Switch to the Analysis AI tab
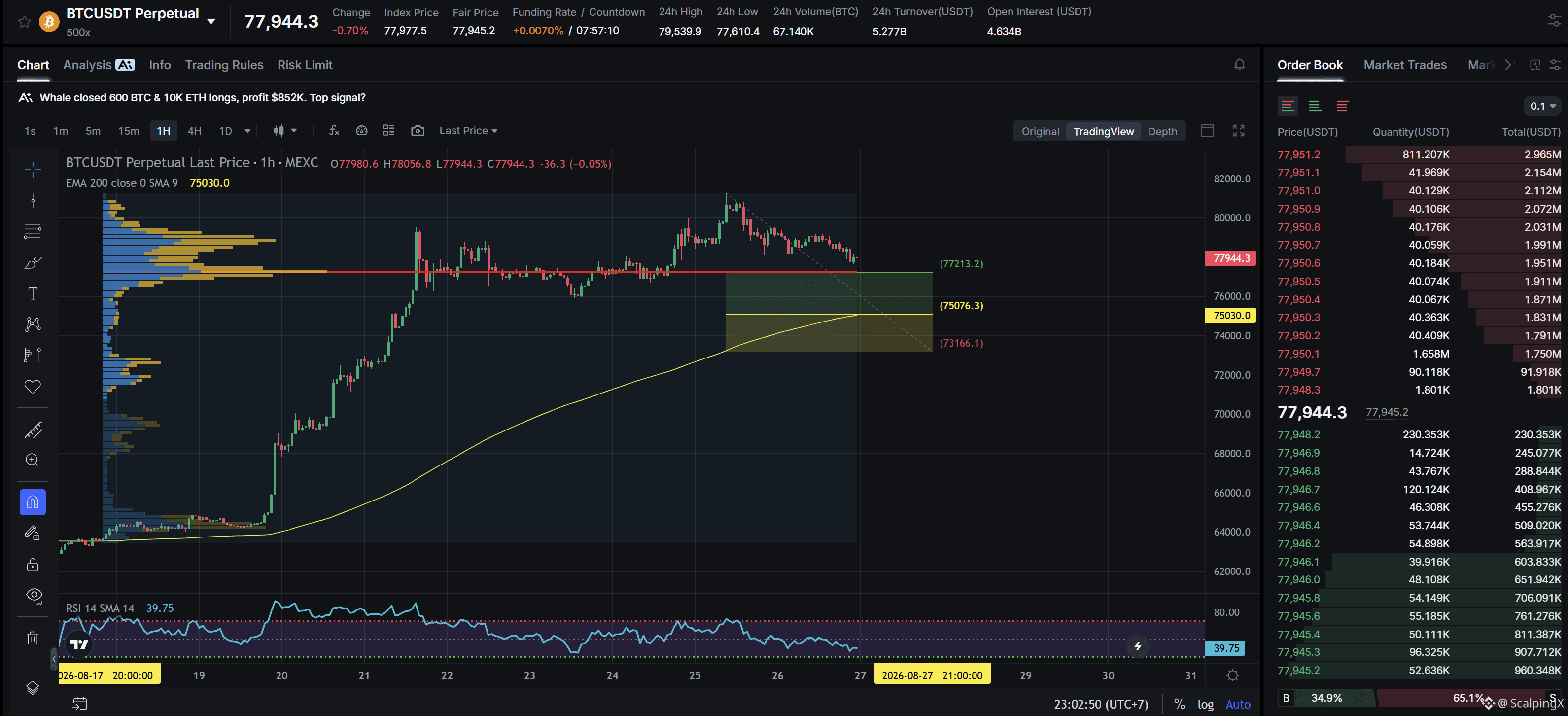Image resolution: width=1568 pixels, height=716 pixels. [99, 65]
